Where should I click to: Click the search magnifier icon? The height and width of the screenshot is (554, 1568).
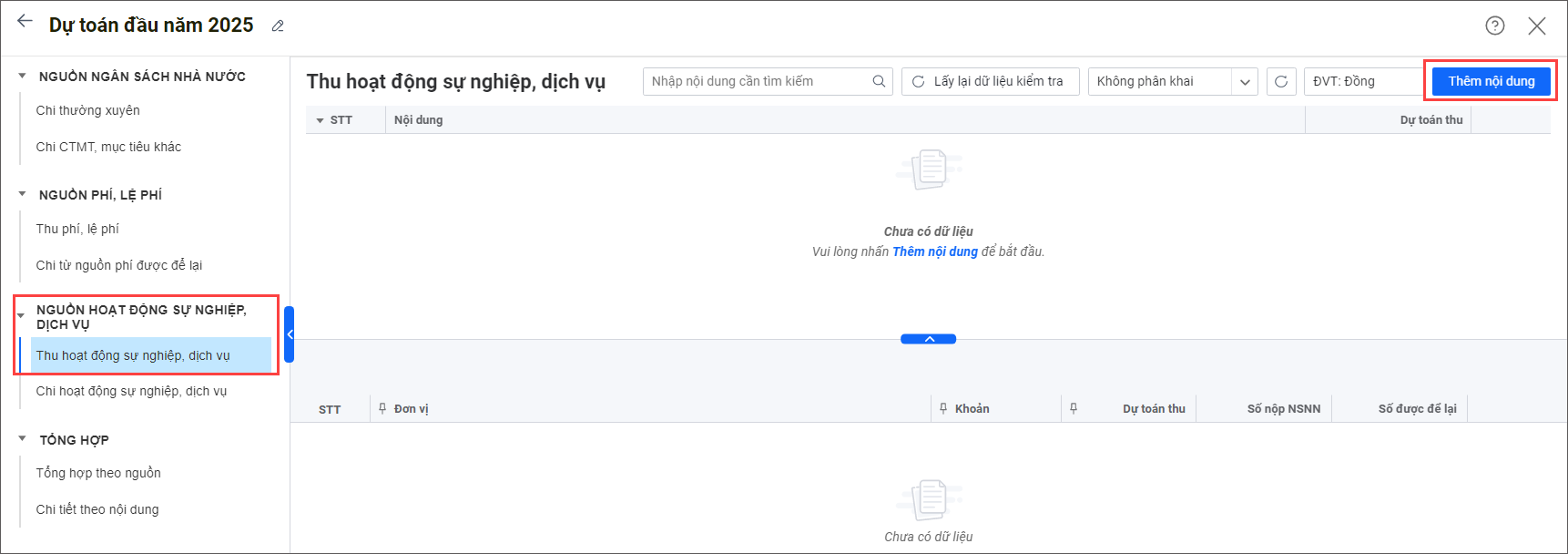(879, 81)
